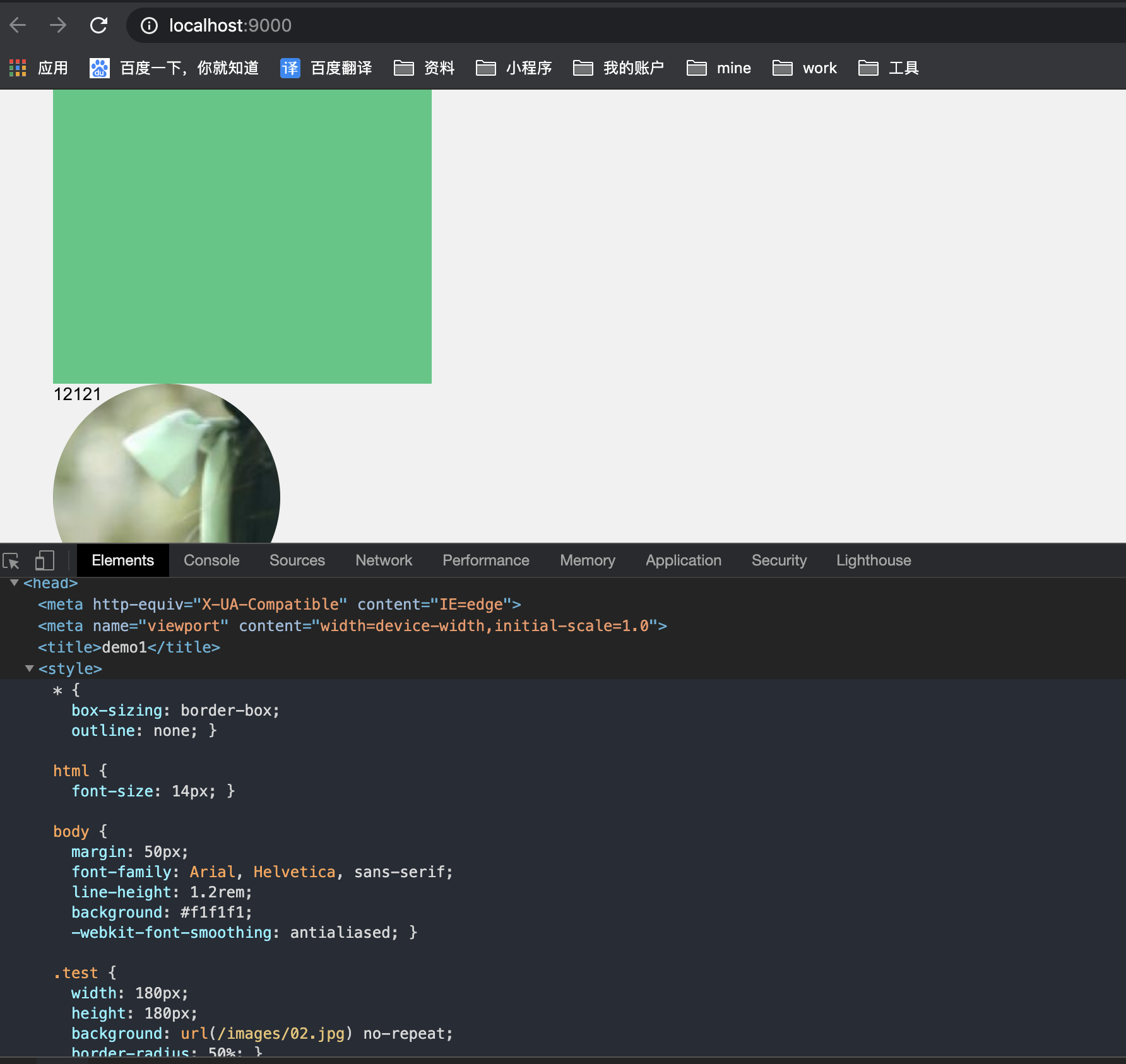Screen dimensions: 1126x1064
Task: Switch to the Application tab
Action: (x=684, y=560)
